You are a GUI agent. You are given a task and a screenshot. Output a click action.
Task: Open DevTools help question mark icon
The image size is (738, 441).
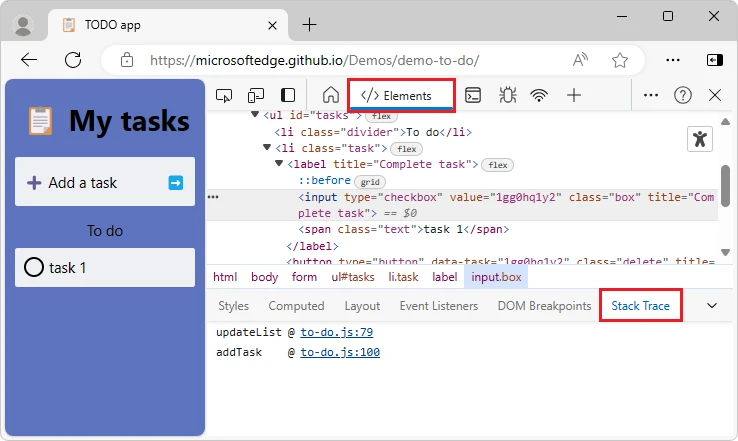tap(682, 96)
